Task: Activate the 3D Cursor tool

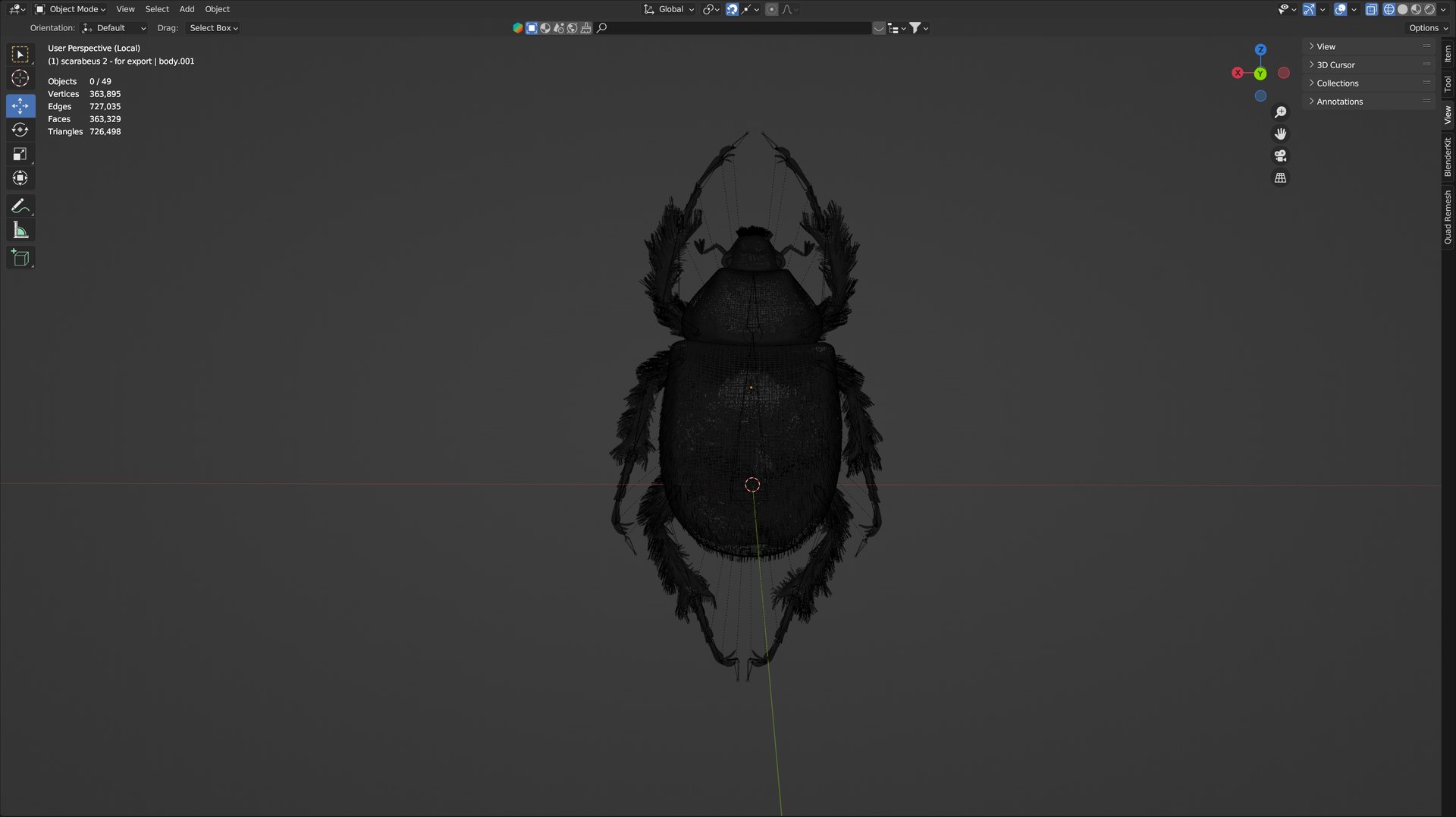Action: click(20, 78)
